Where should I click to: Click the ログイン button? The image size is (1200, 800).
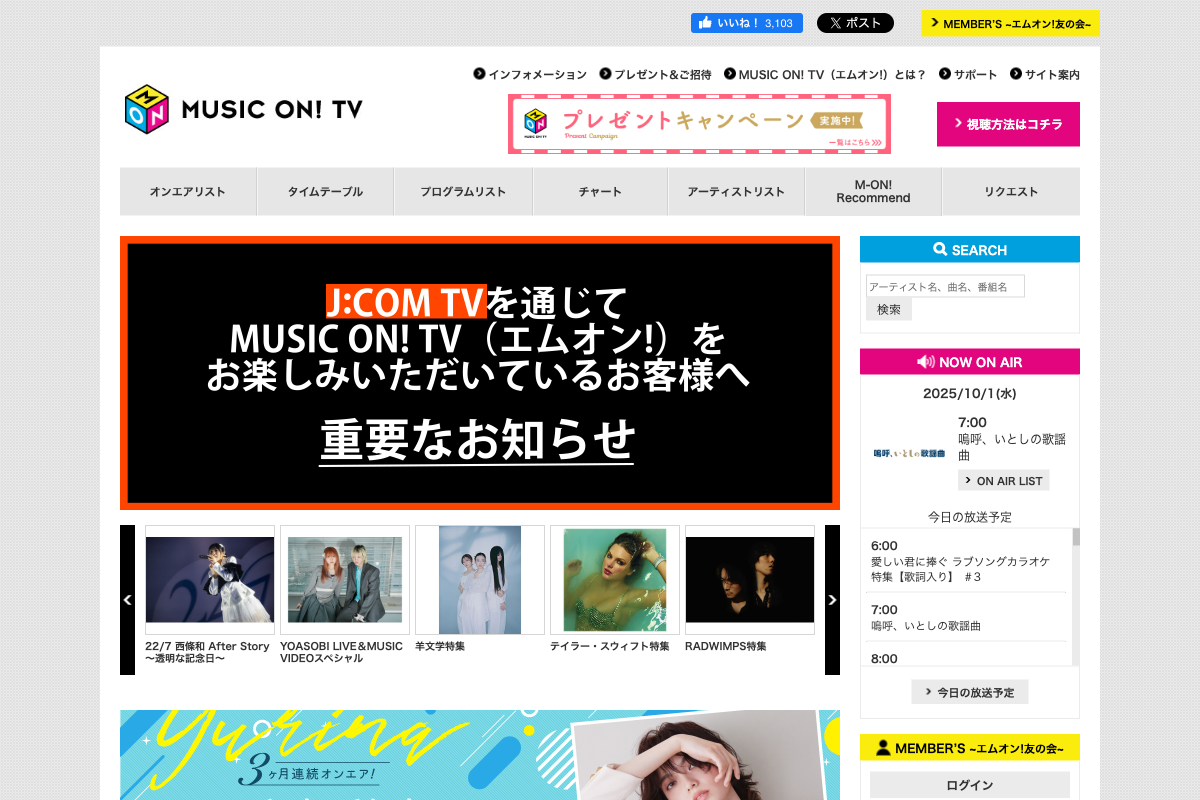pos(969,785)
